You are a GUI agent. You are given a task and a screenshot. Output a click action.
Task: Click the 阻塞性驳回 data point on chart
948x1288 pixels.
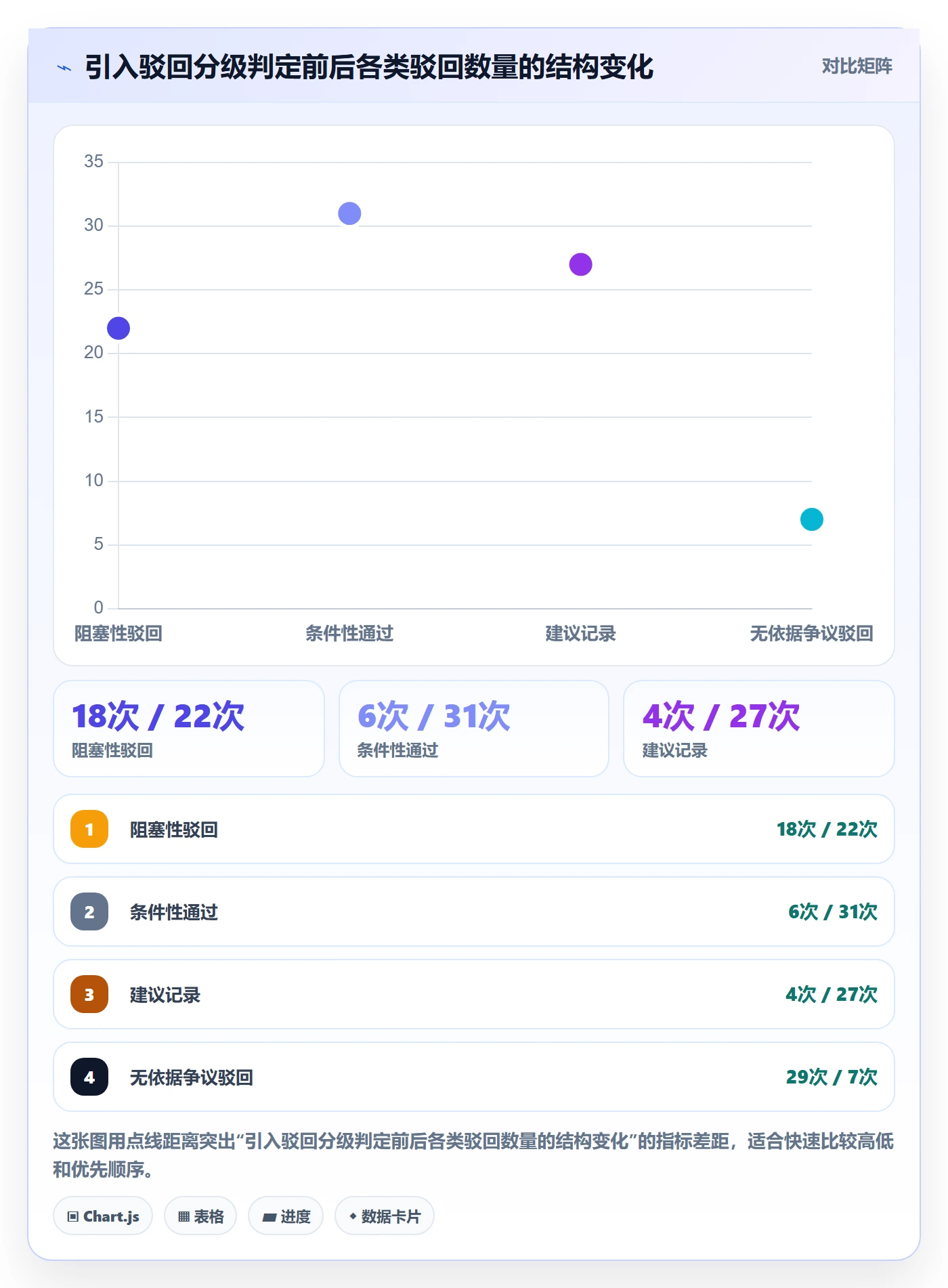118,328
